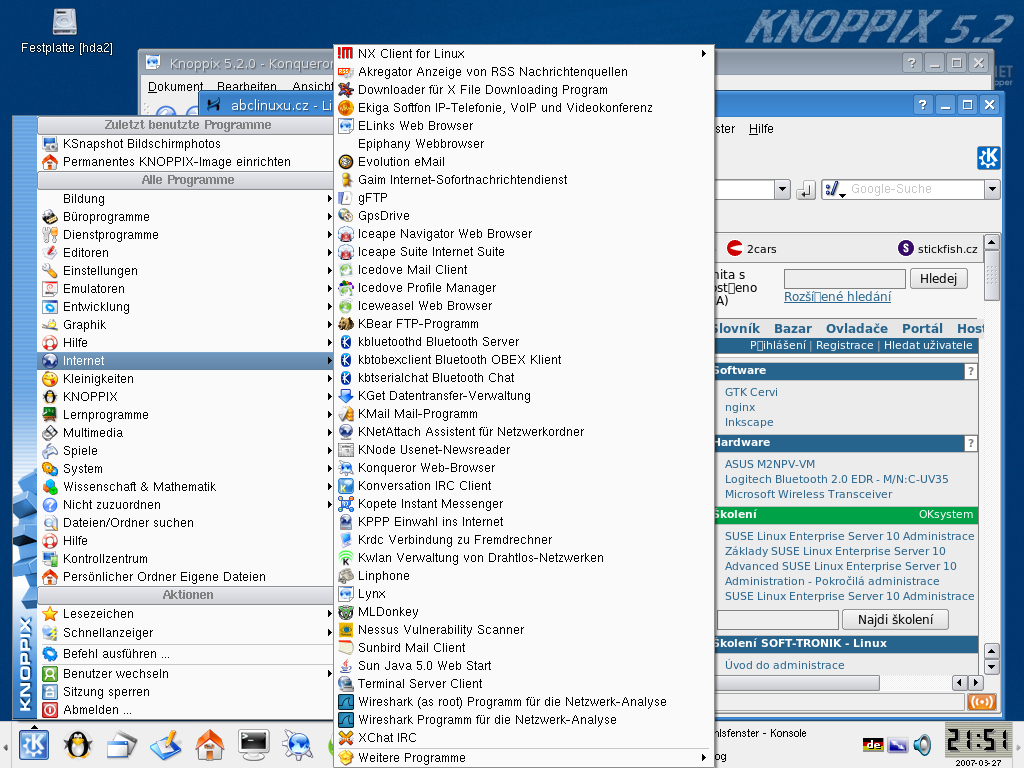This screenshot has width=1024, height=768.
Task: Click the KMail Mail-Programm icon
Action: point(346,414)
